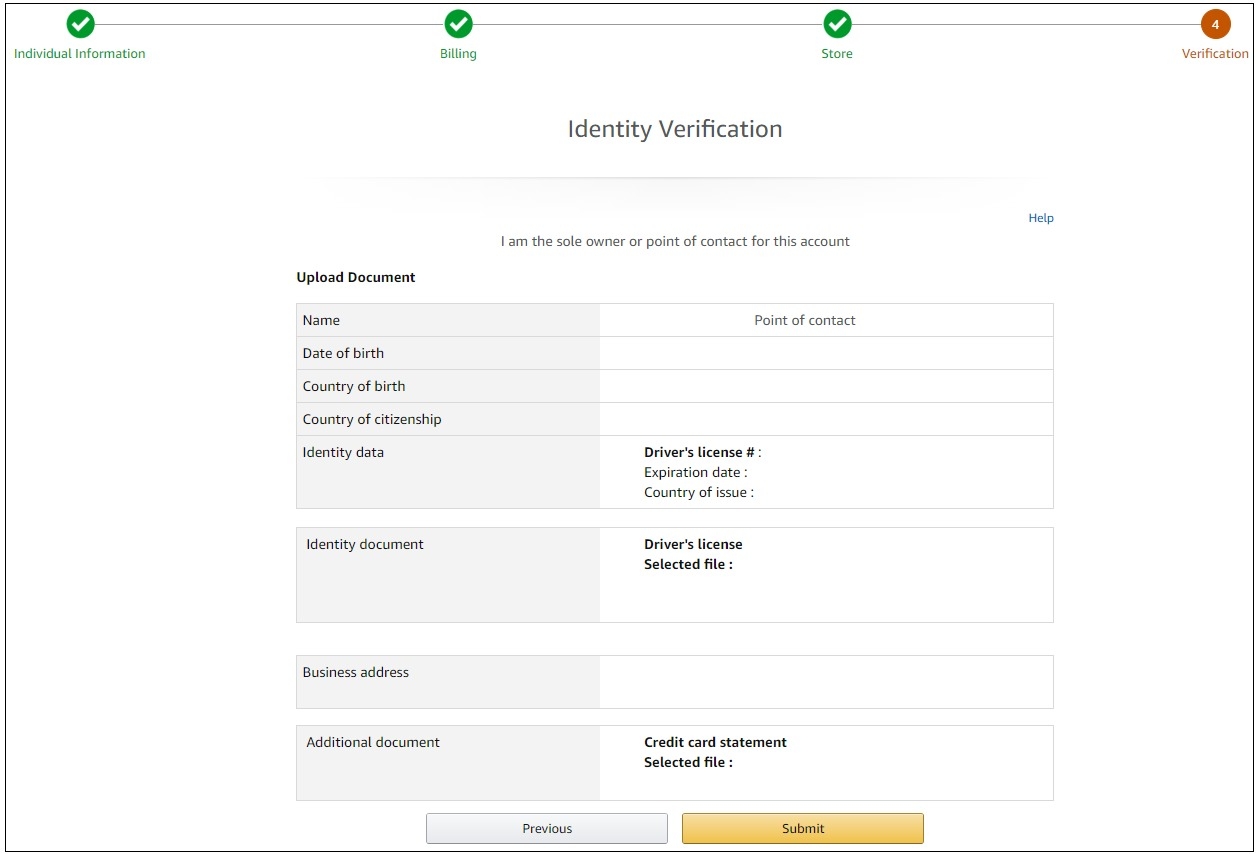Open the Help link
The image size is (1259, 854).
point(1040,217)
